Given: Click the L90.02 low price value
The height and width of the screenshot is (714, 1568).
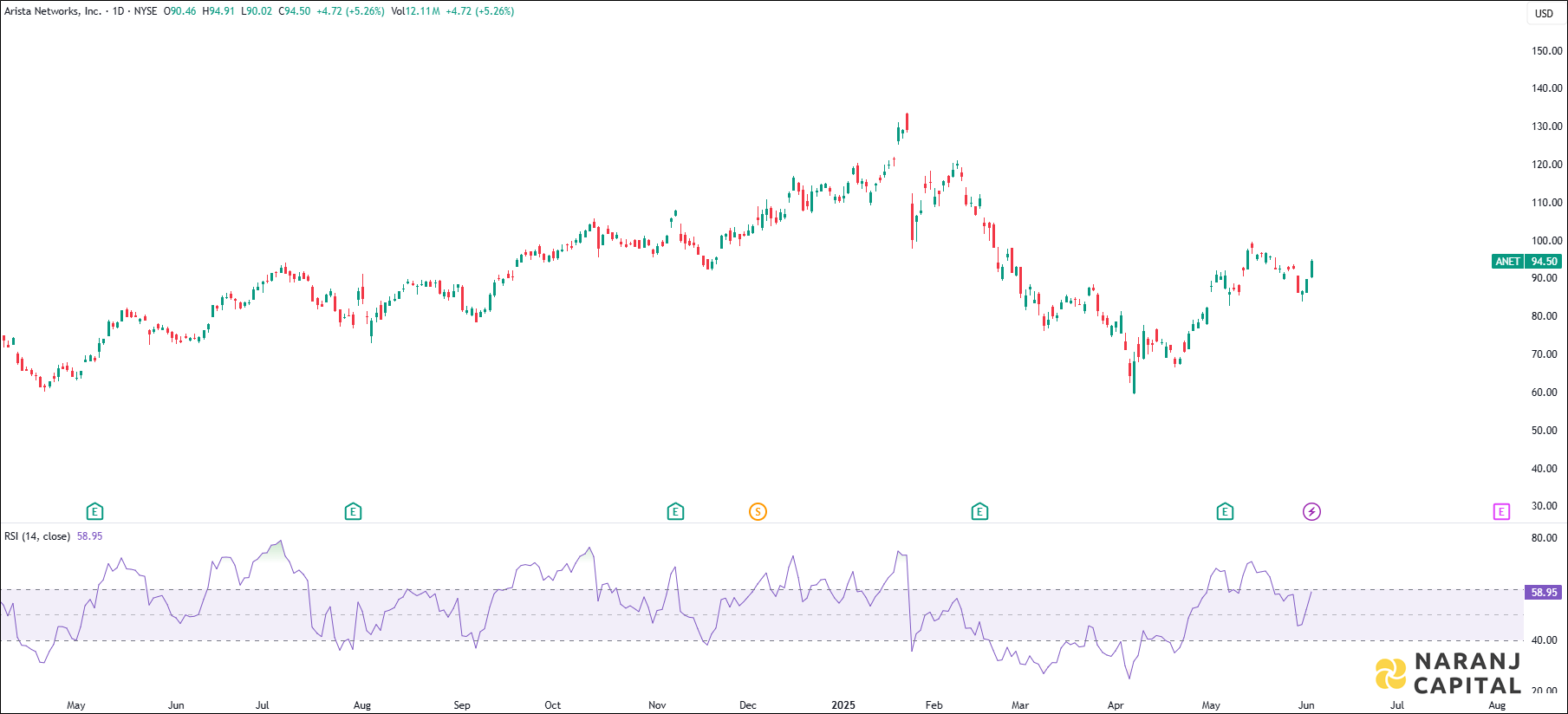Looking at the screenshot, I should coord(257,11).
